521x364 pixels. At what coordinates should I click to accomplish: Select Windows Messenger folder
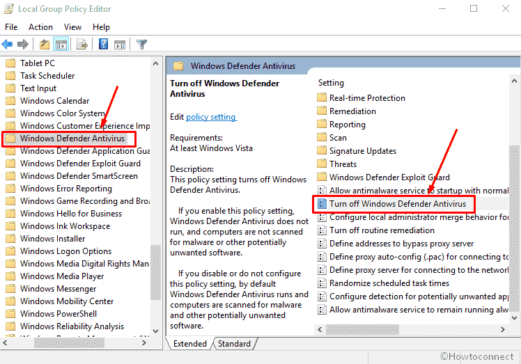tap(51, 289)
